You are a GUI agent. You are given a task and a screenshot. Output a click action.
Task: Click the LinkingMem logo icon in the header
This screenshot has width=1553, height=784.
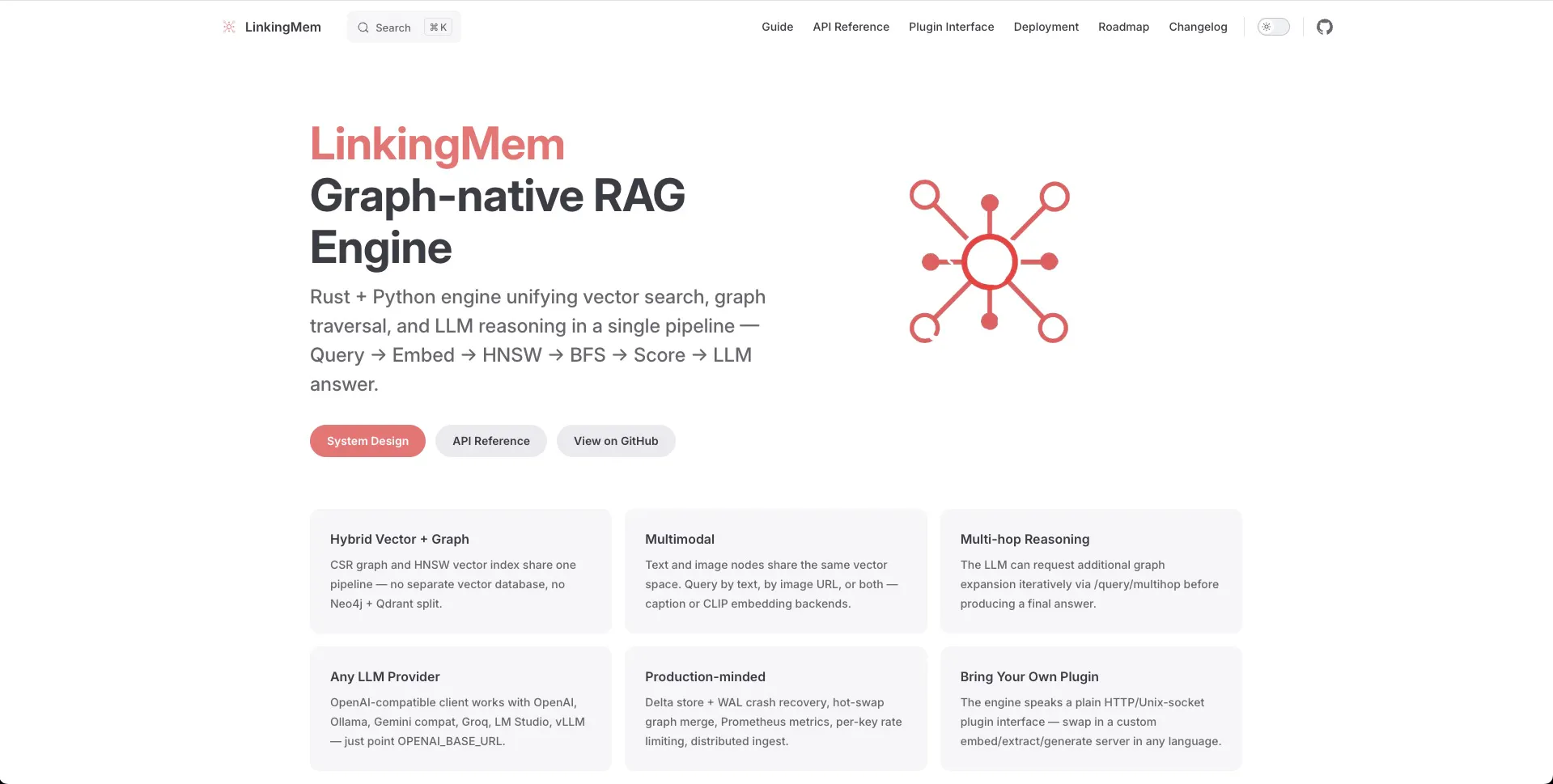tap(229, 27)
